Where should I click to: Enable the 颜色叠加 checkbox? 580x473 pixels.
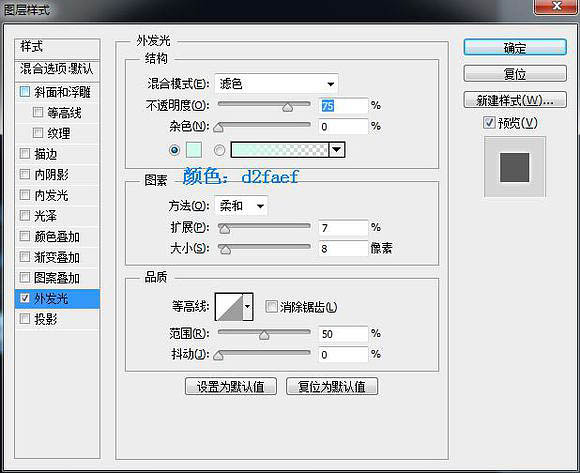point(25,236)
